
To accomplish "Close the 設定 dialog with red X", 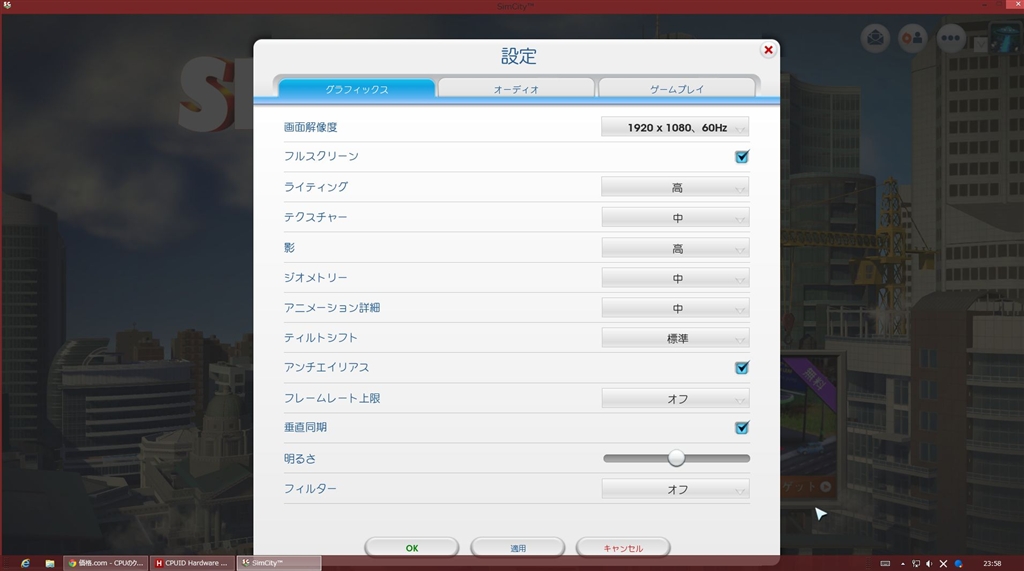I will pyautogui.click(x=768, y=50).
